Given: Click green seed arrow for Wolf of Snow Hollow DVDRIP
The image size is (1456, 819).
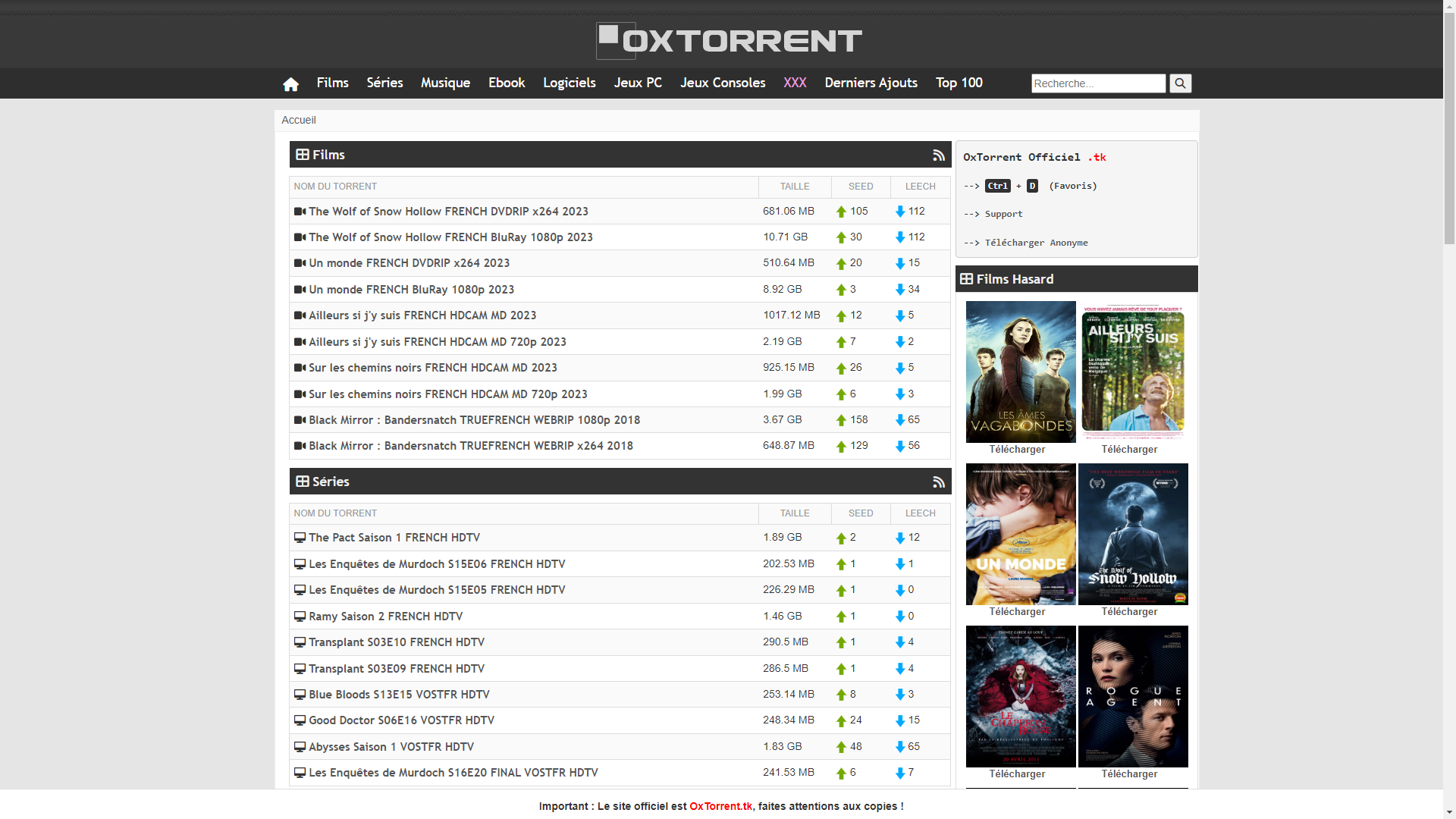Looking at the screenshot, I should [x=841, y=212].
